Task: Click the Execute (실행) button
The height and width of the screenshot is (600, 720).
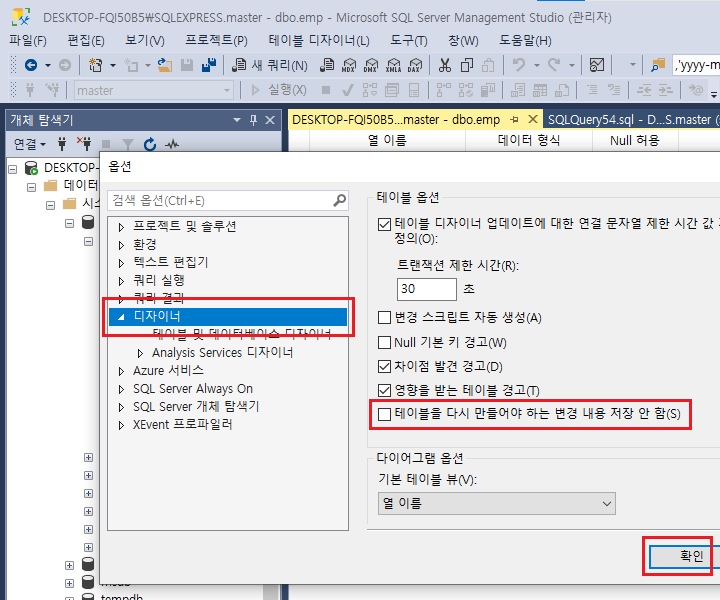Action: pos(279,90)
